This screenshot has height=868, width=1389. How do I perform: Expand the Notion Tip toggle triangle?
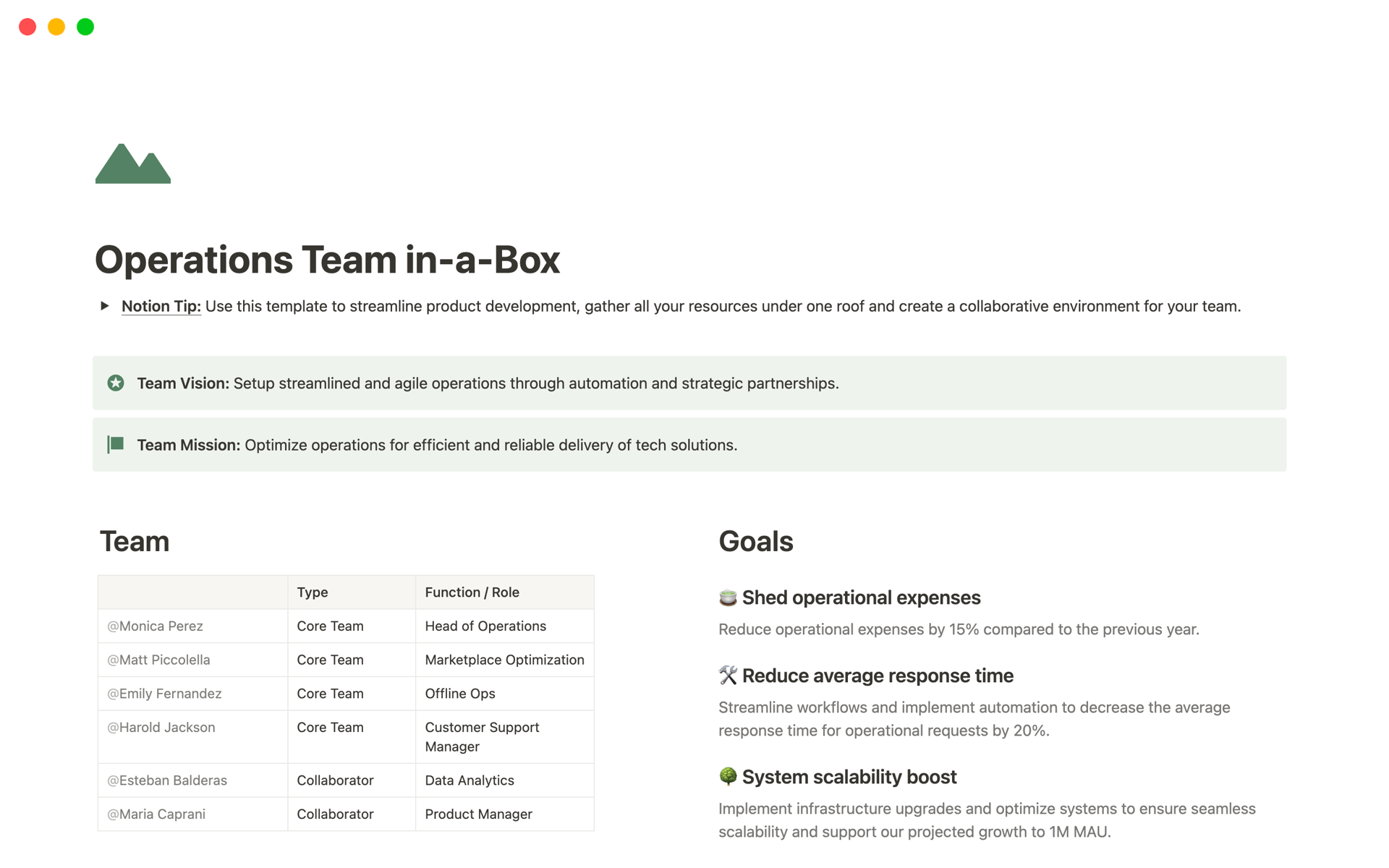(105, 306)
